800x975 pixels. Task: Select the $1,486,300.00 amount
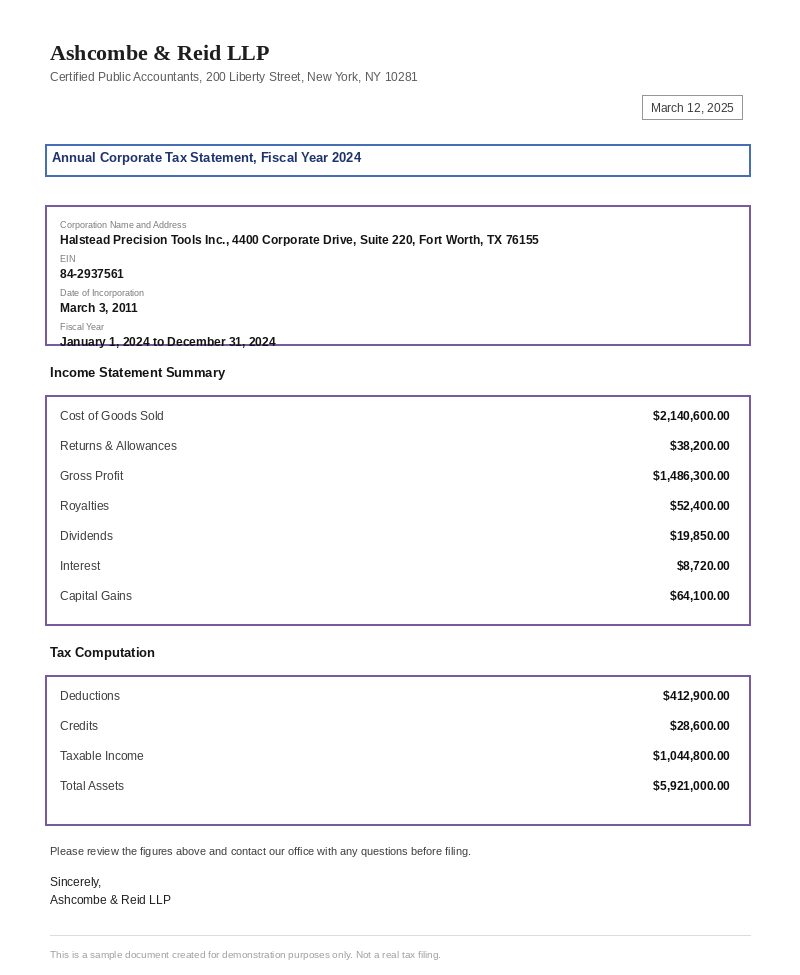pos(691,476)
